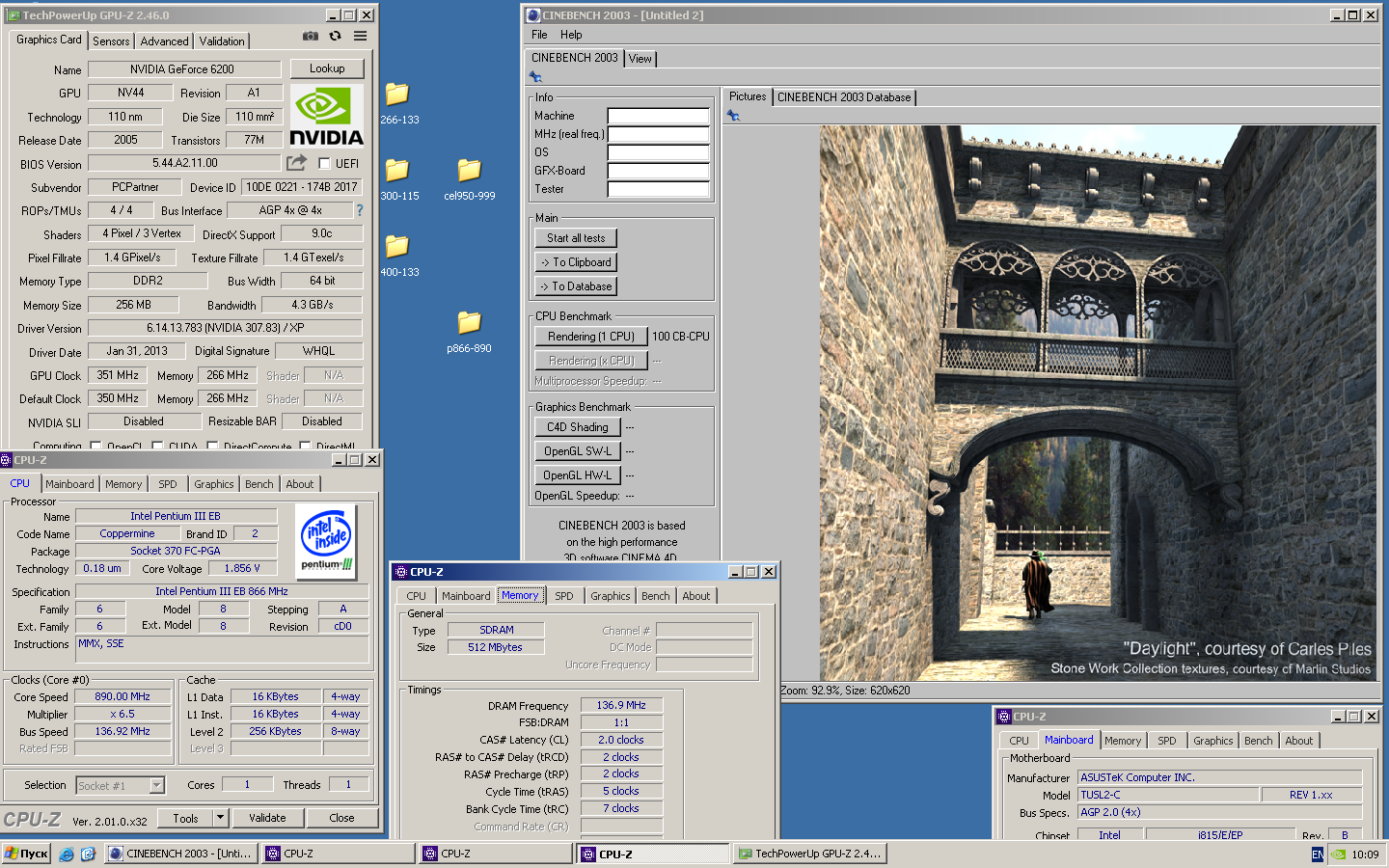Open the Tools dropdown arrow in CPU-Z
1389x868 pixels.
[x=220, y=818]
